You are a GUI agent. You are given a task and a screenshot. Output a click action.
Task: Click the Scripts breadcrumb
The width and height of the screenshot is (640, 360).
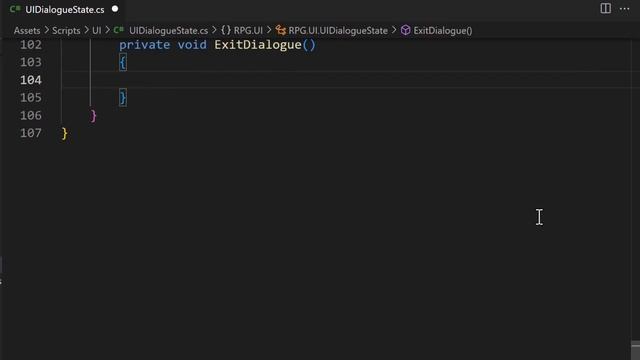(66, 31)
